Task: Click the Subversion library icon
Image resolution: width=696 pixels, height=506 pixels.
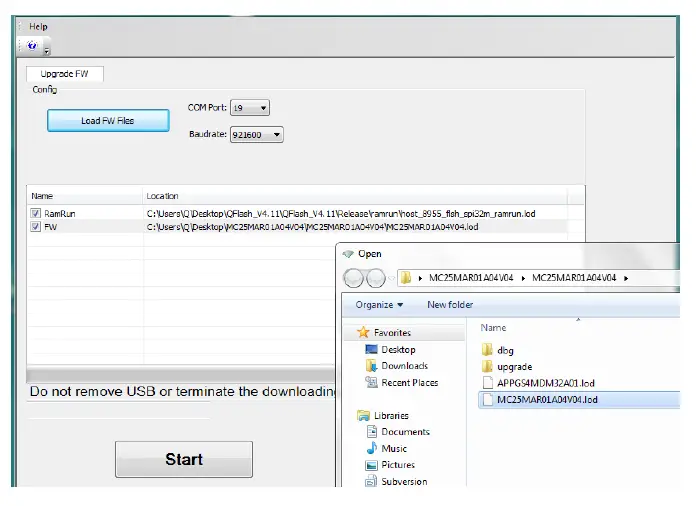Action: click(371, 481)
